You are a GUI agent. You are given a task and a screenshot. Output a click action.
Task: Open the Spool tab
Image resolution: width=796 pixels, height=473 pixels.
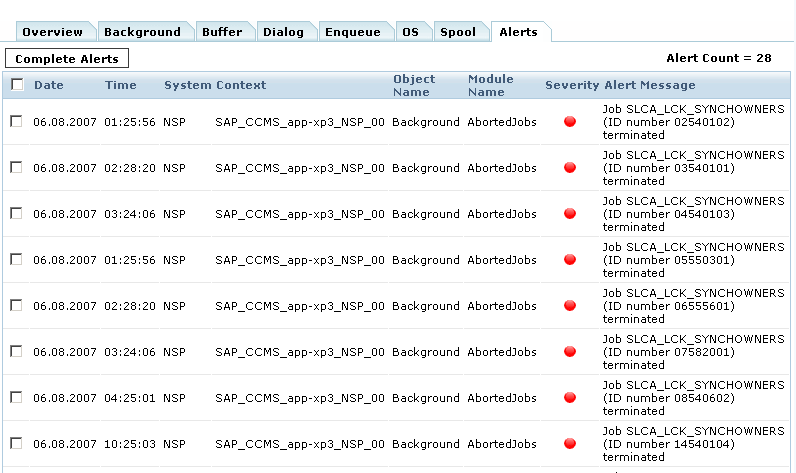tap(458, 32)
